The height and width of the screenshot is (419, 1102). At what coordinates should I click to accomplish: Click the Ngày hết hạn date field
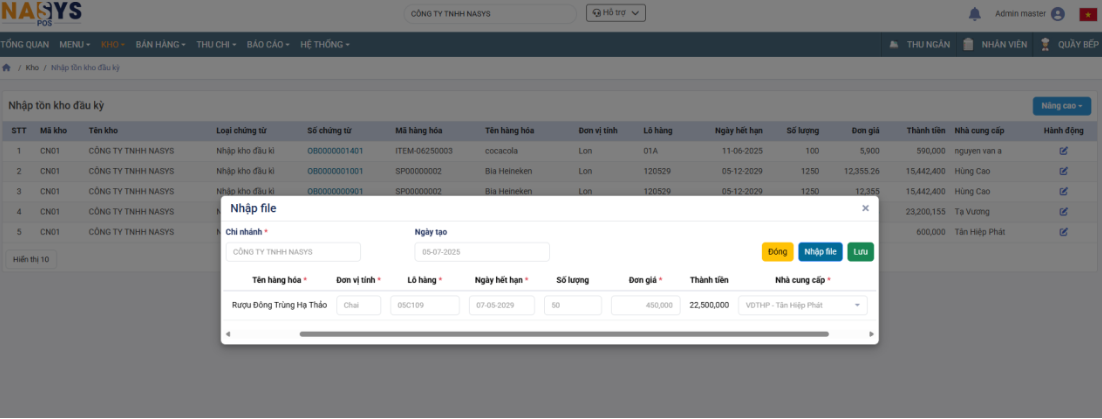coord(501,306)
